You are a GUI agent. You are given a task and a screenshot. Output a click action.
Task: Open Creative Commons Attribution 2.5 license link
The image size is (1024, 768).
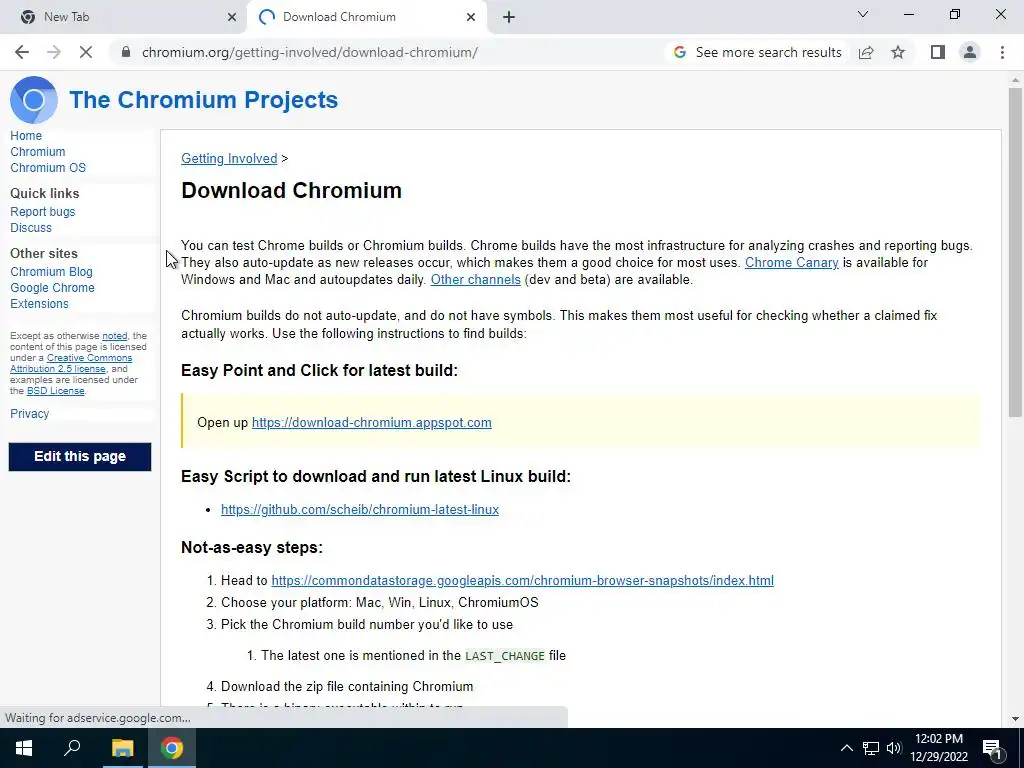pos(71,363)
